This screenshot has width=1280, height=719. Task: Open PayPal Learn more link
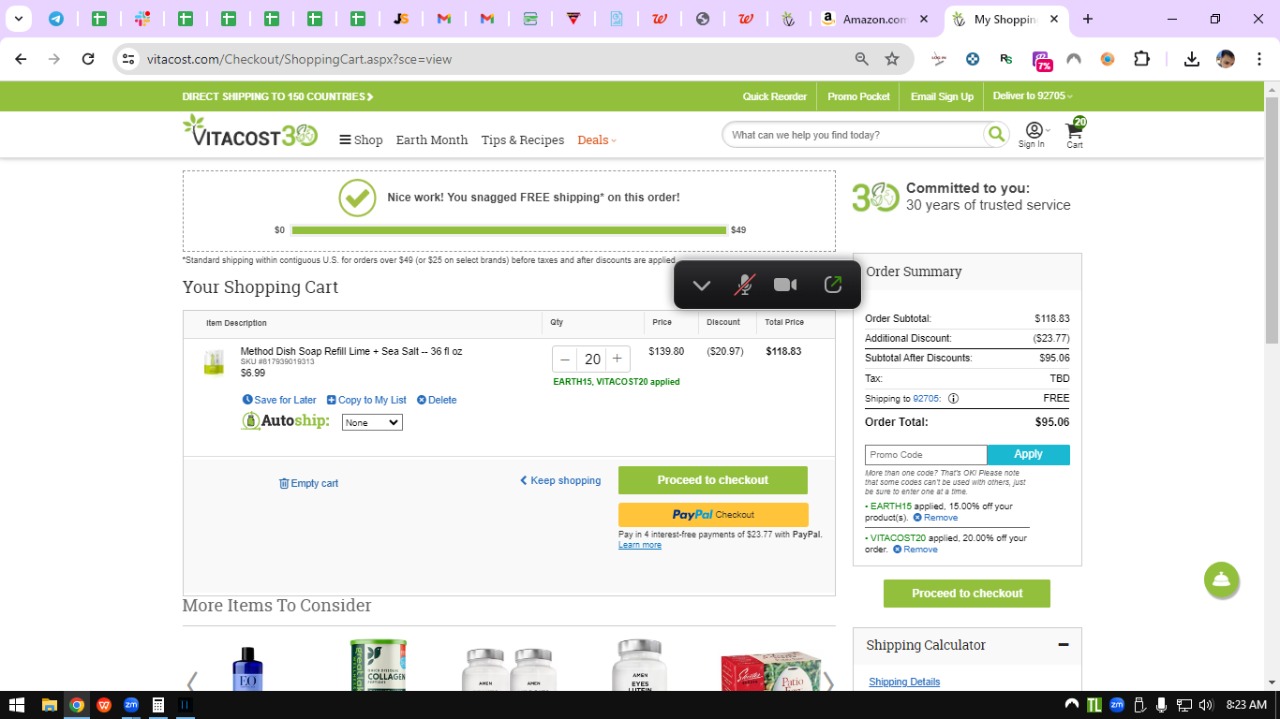[639, 545]
